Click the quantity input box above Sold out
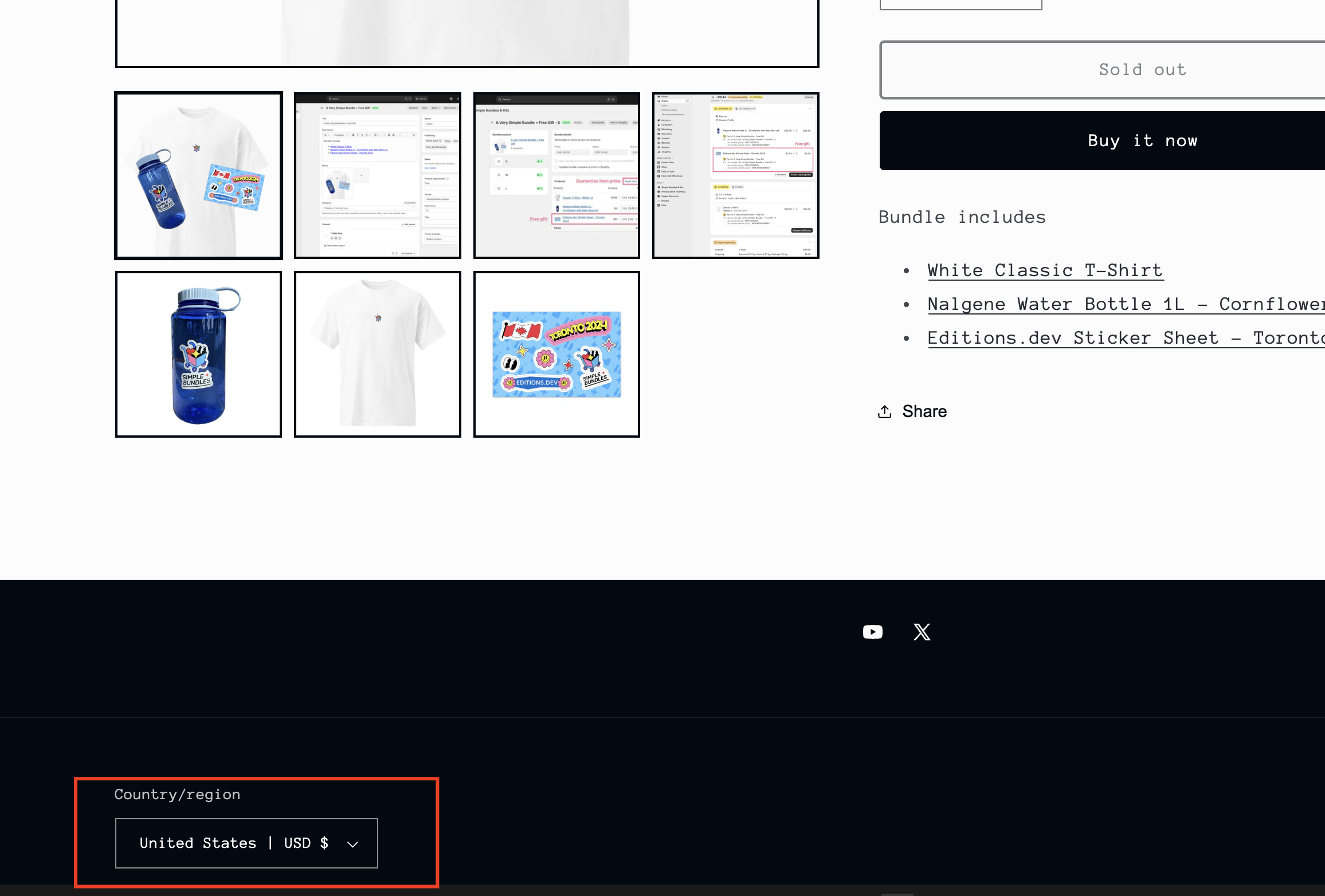1325x896 pixels. tap(961, 4)
